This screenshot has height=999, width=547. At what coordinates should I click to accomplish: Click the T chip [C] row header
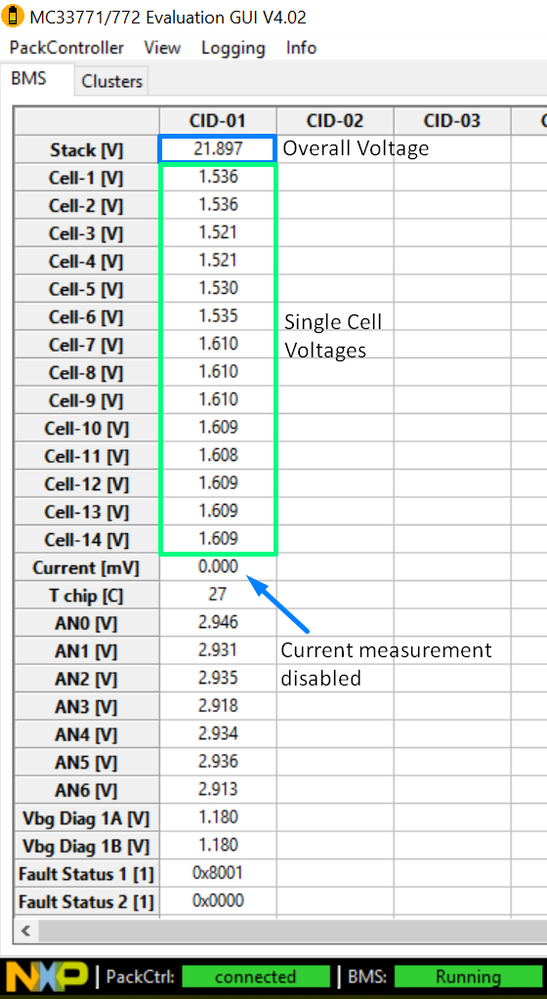(x=87, y=596)
